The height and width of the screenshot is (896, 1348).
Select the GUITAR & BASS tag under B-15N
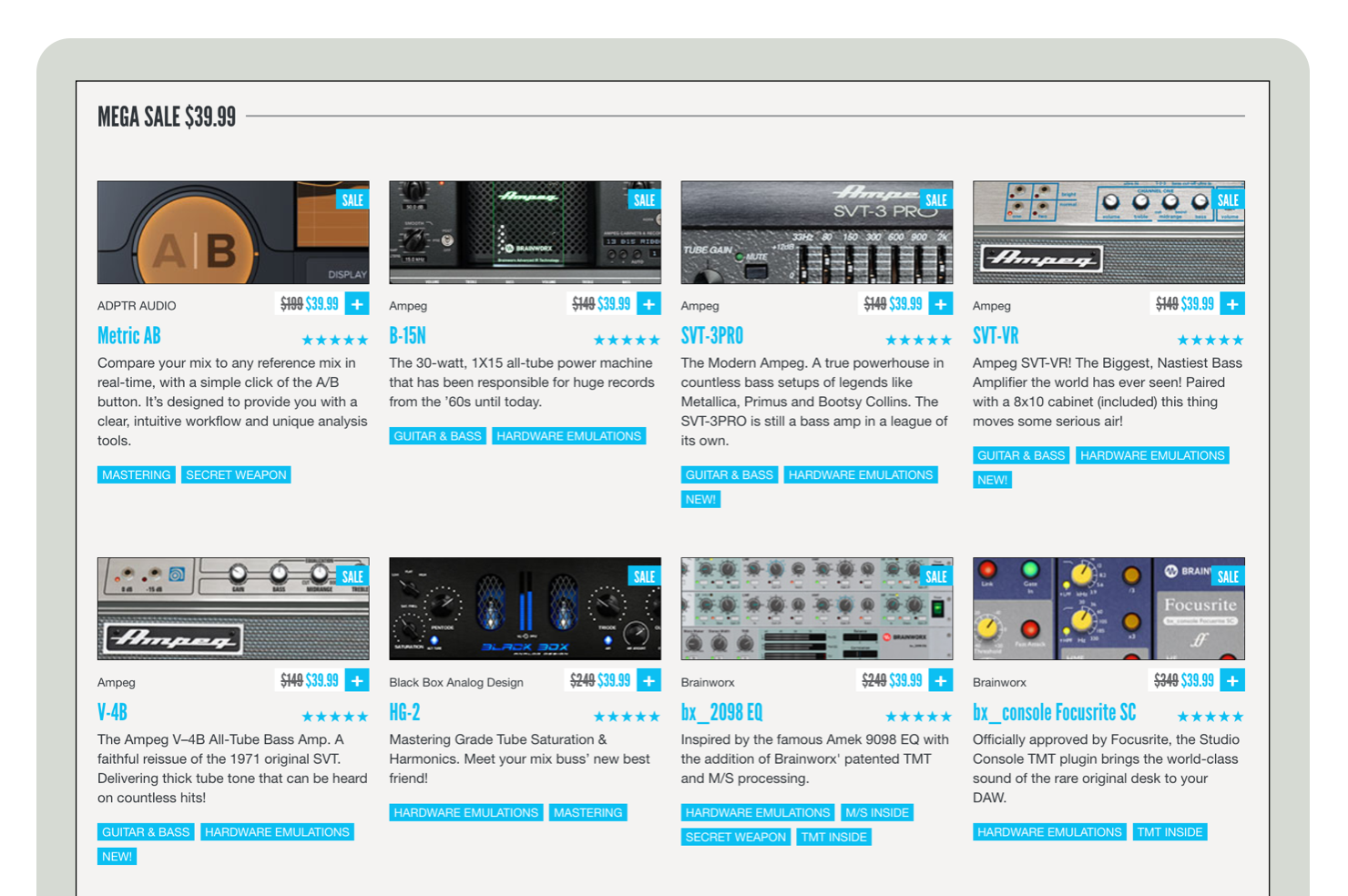point(438,436)
